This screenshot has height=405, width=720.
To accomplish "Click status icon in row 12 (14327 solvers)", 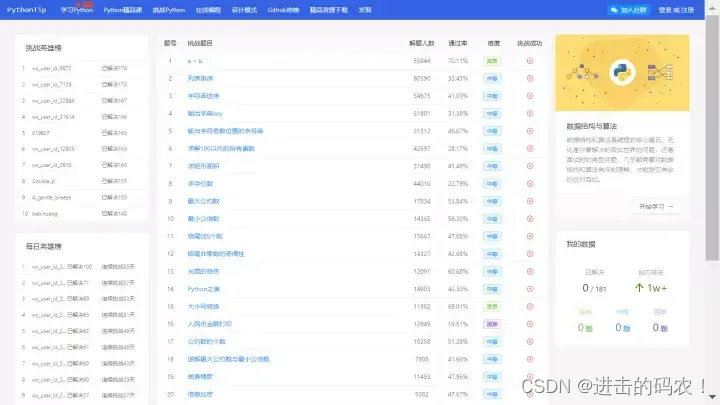I will point(530,253).
